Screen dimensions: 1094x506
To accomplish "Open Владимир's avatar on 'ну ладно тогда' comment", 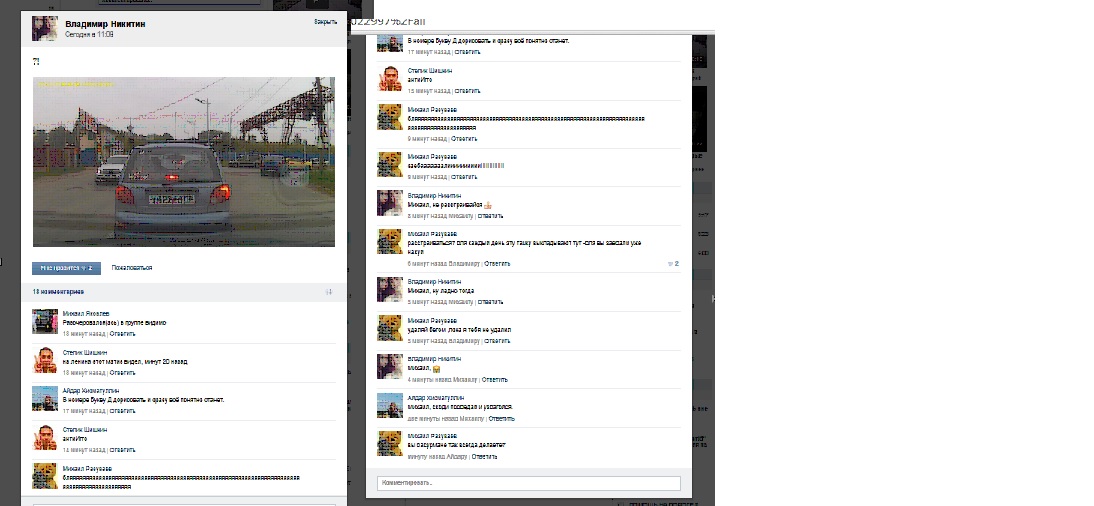I will pyautogui.click(x=390, y=289).
